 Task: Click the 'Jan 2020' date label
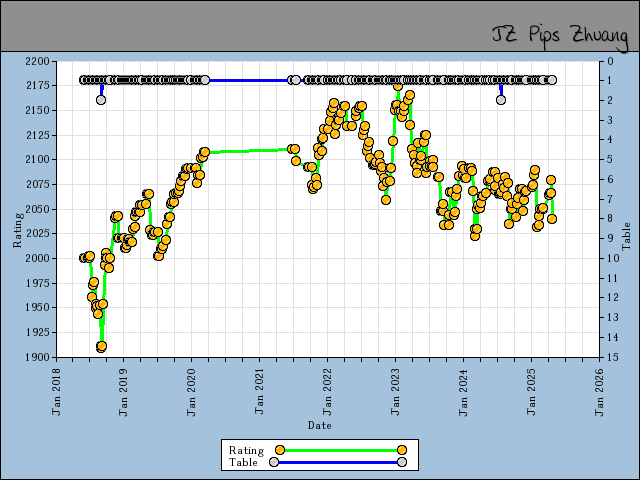pyautogui.click(x=191, y=392)
